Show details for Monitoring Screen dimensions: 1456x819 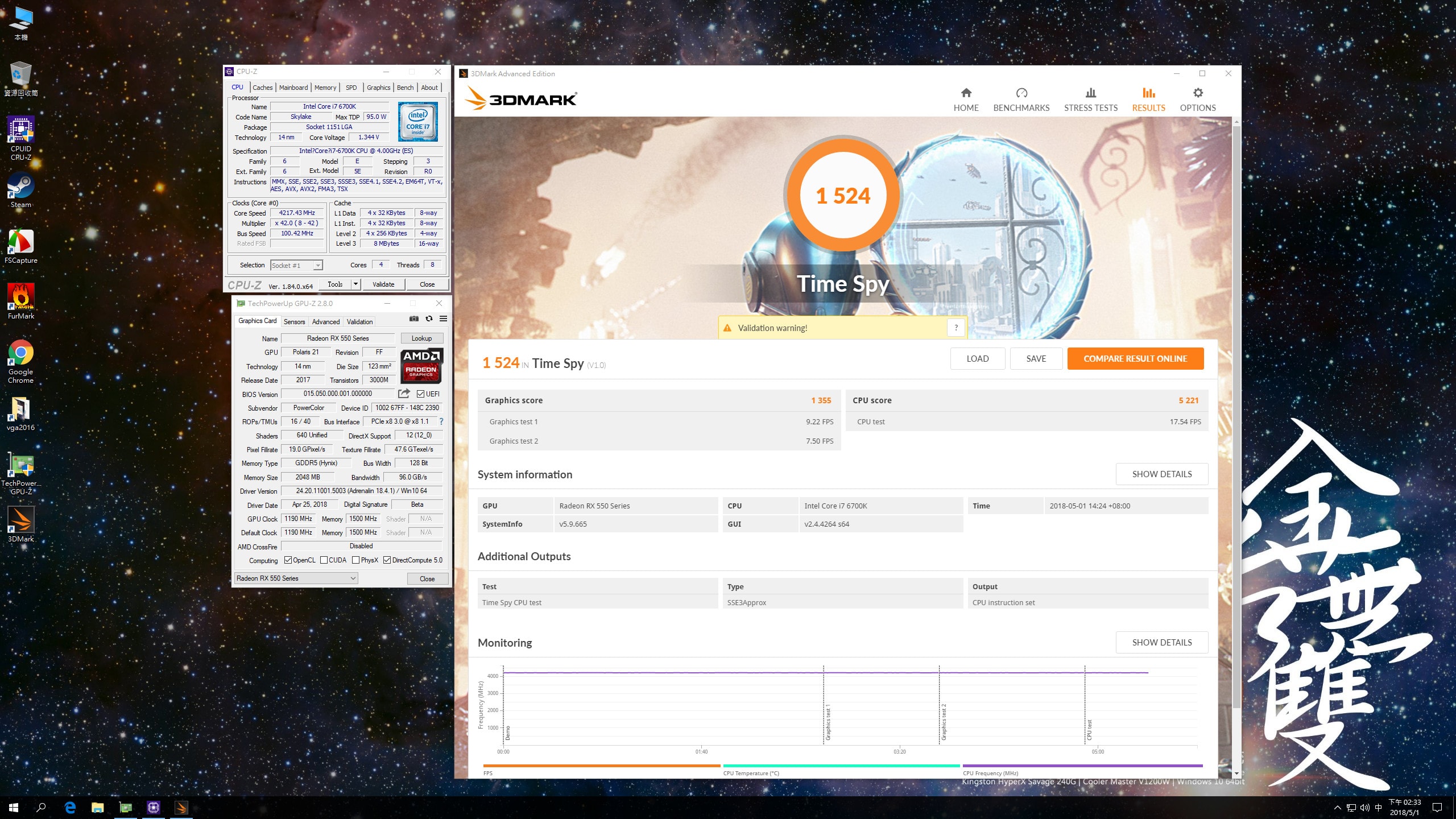[x=1161, y=642]
